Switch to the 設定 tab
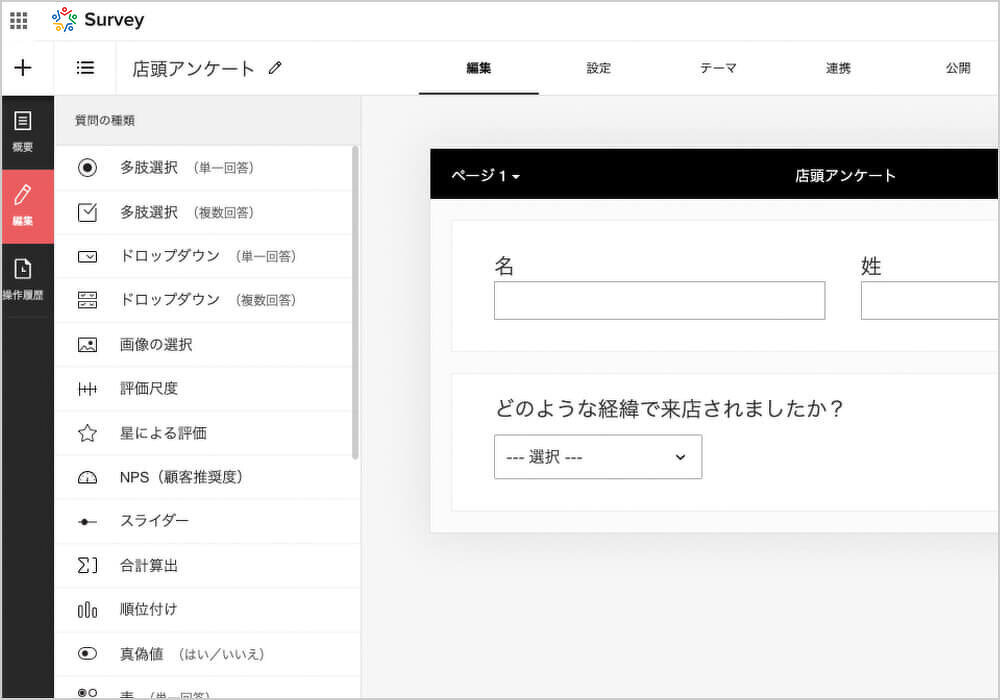The height and width of the screenshot is (700, 1000). point(598,69)
